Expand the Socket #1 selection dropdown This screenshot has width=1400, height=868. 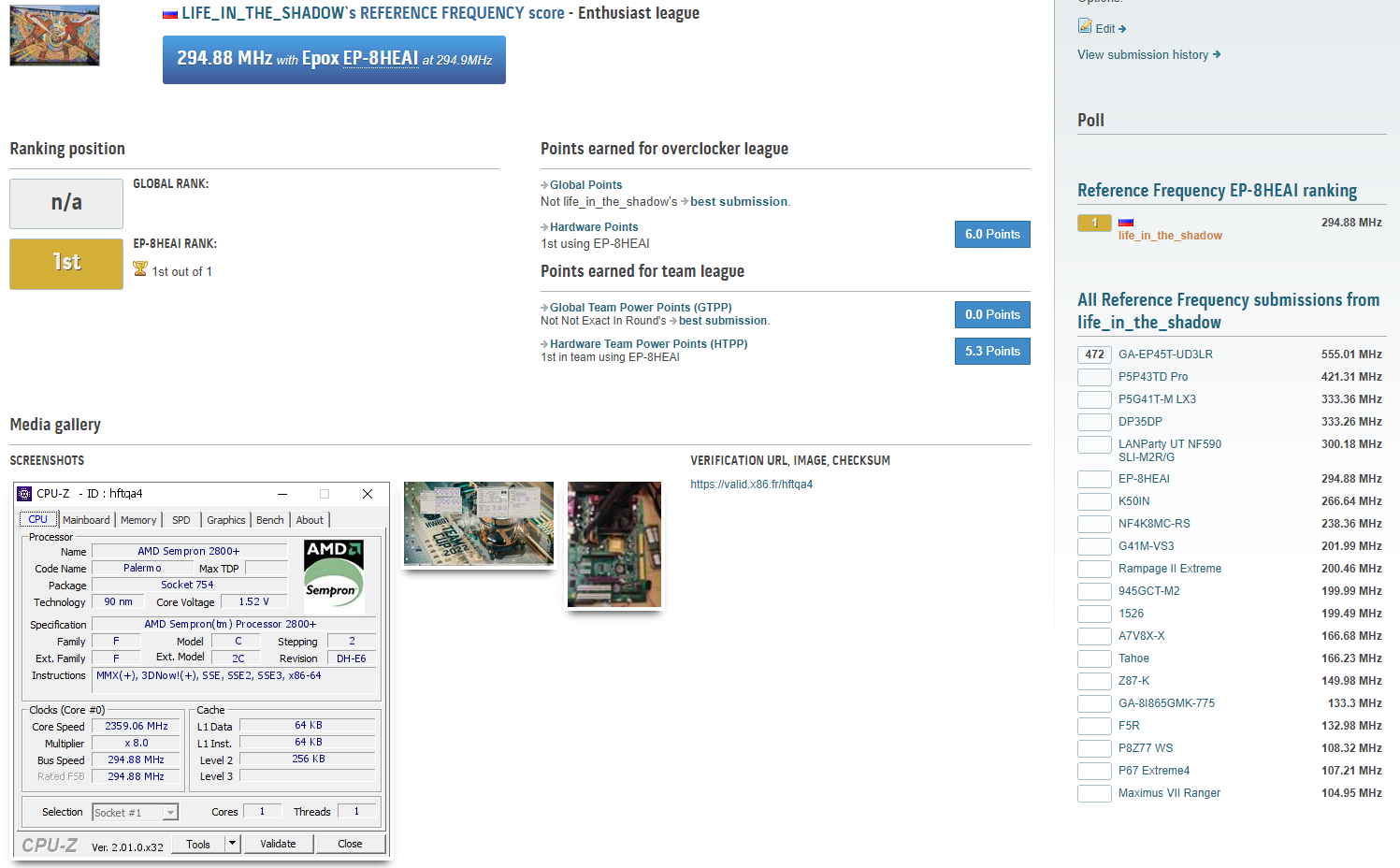click(x=170, y=813)
